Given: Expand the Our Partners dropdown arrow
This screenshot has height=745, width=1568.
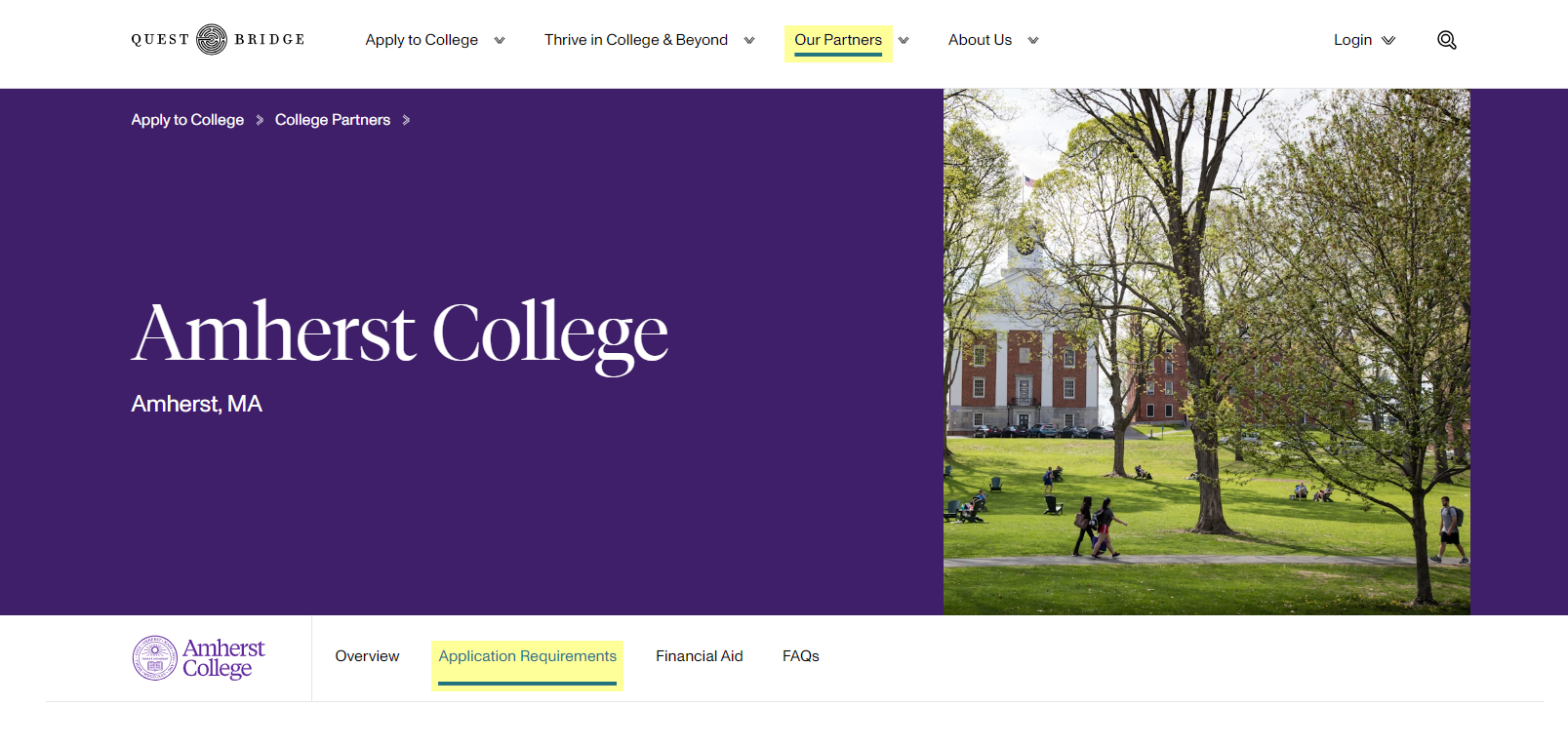Looking at the screenshot, I should tap(904, 41).
